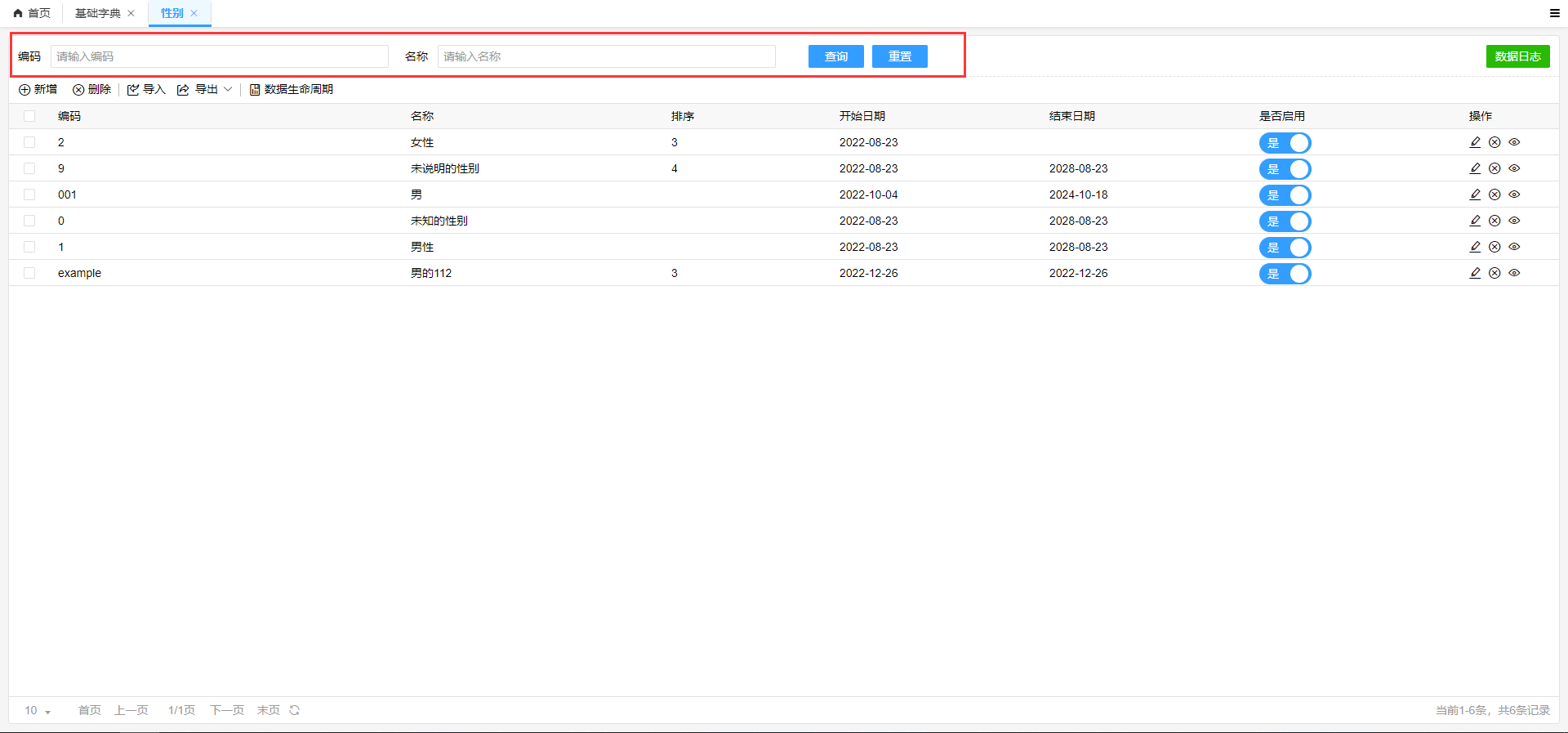Open the page size dropdown showing 10
1568x733 pixels.
[x=38, y=710]
